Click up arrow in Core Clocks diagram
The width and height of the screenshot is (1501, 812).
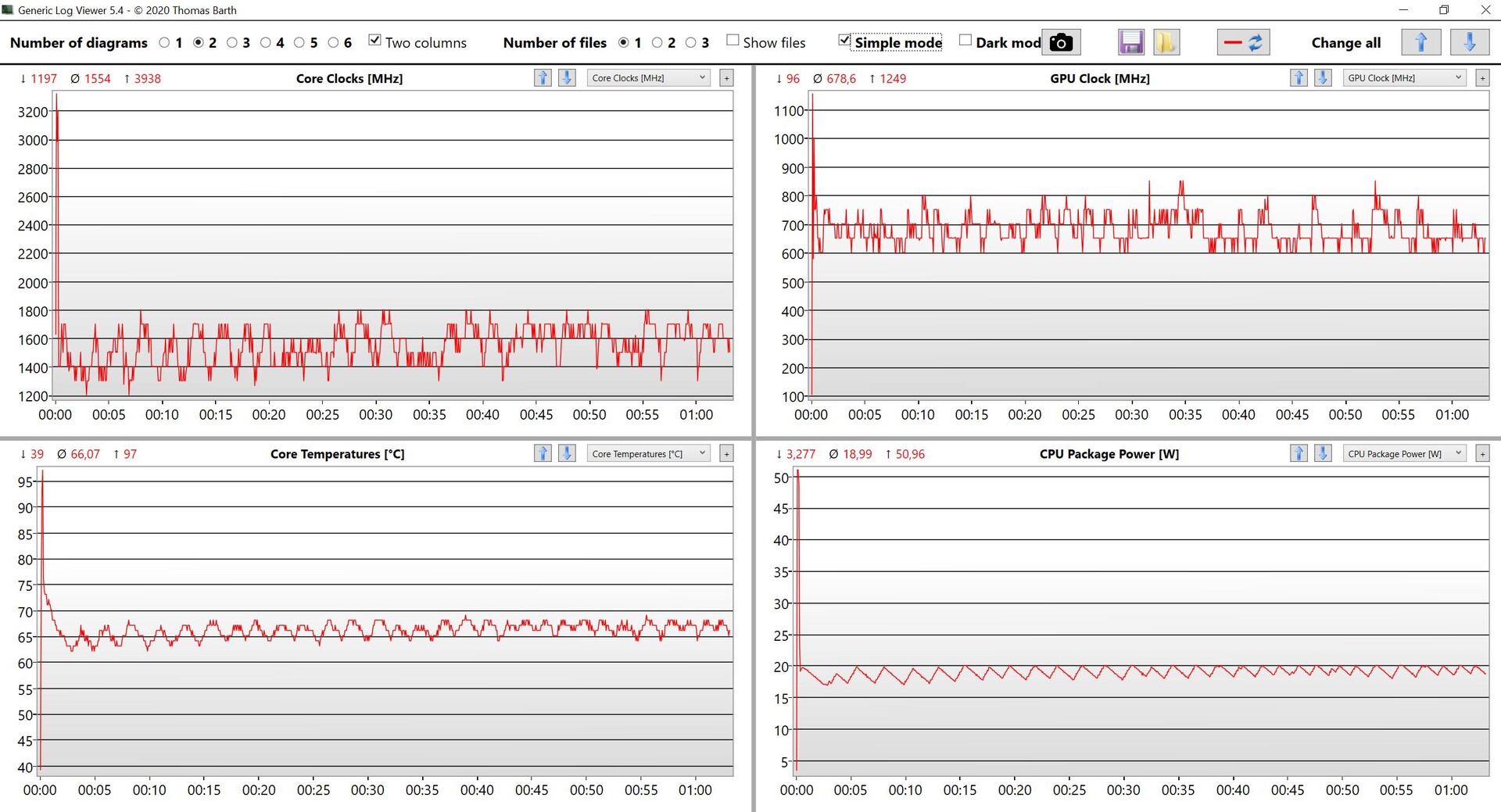[543, 78]
